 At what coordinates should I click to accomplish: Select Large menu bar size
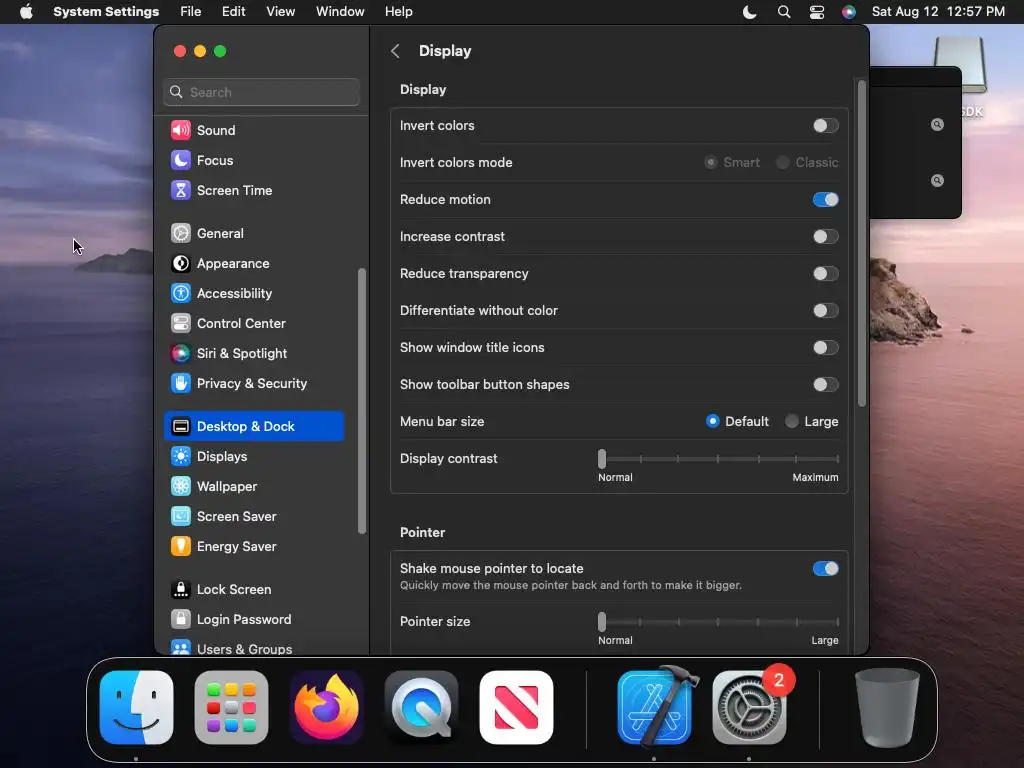click(792, 421)
